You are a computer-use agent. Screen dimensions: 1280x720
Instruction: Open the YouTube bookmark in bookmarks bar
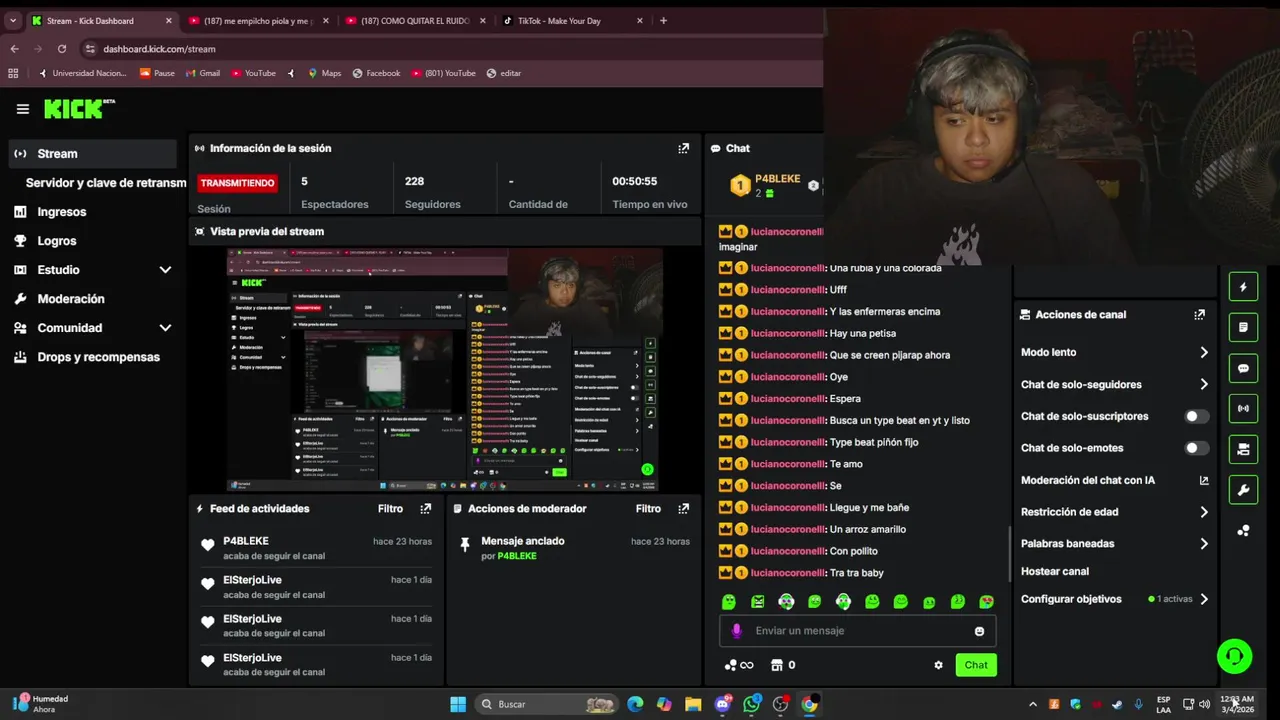(x=253, y=73)
